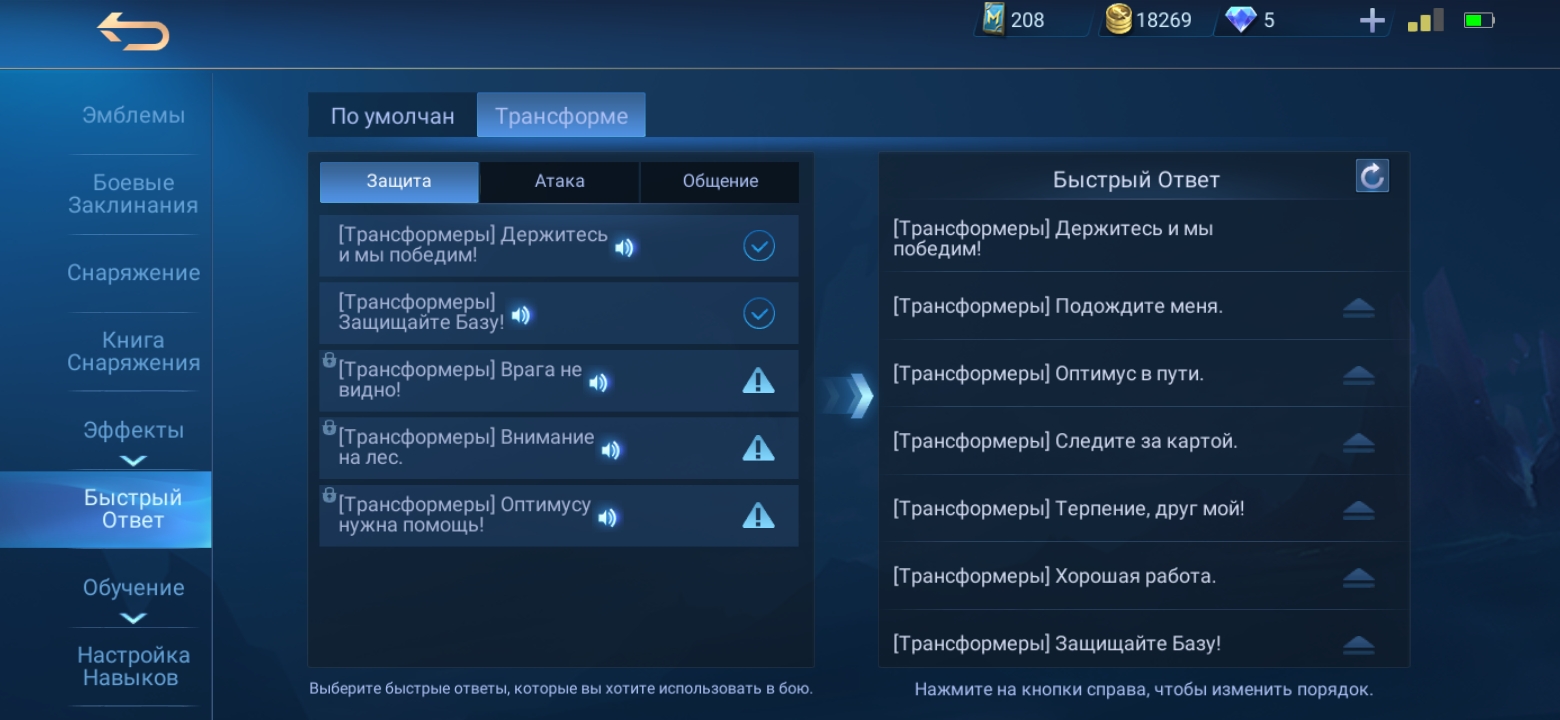Screen dimensions: 1560x720
Task: Select the 'По умолчан' preset tab
Action: coord(392,116)
